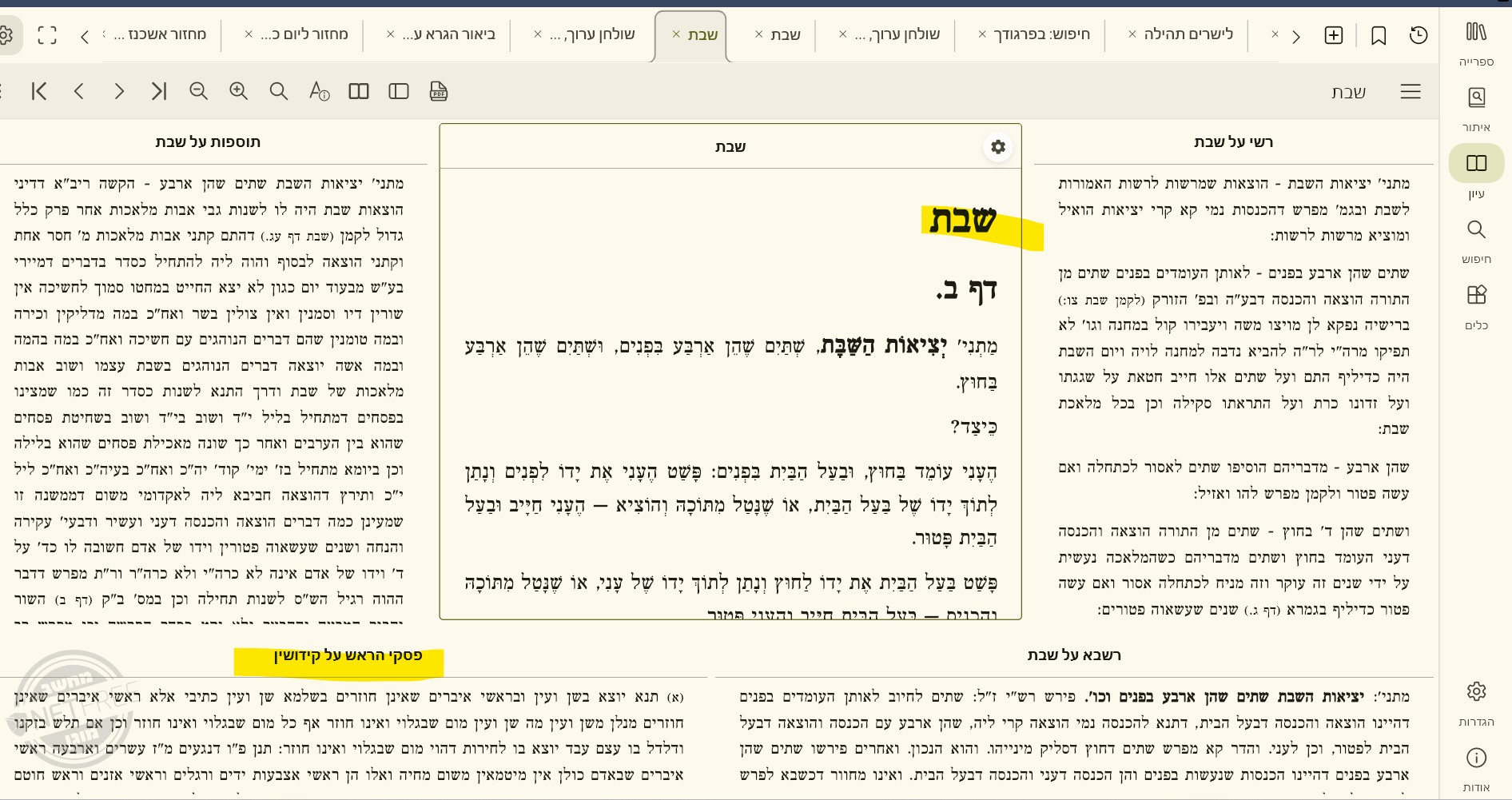The image size is (1512, 800).
Task: Open the ספרייה library in the sidebar
Action: (1475, 42)
